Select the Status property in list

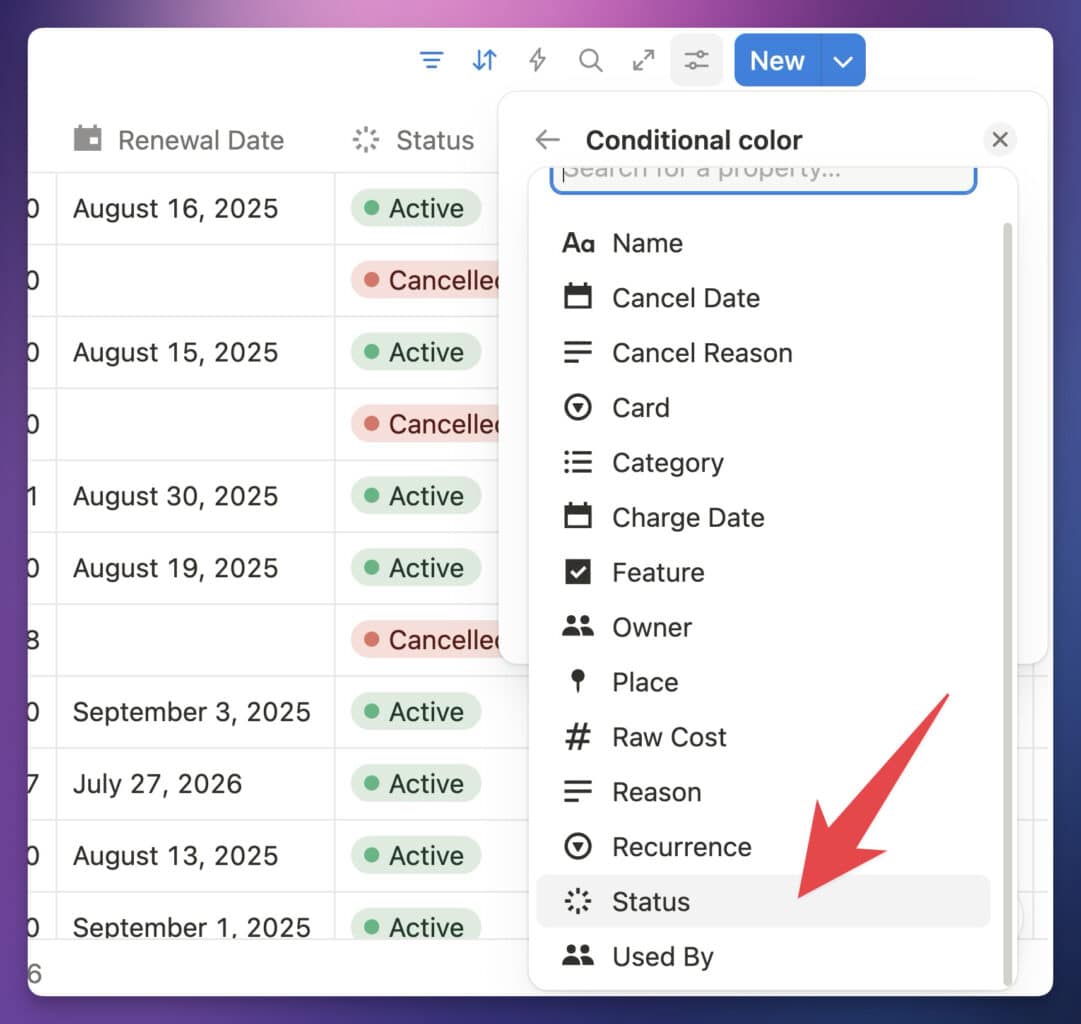(x=763, y=901)
